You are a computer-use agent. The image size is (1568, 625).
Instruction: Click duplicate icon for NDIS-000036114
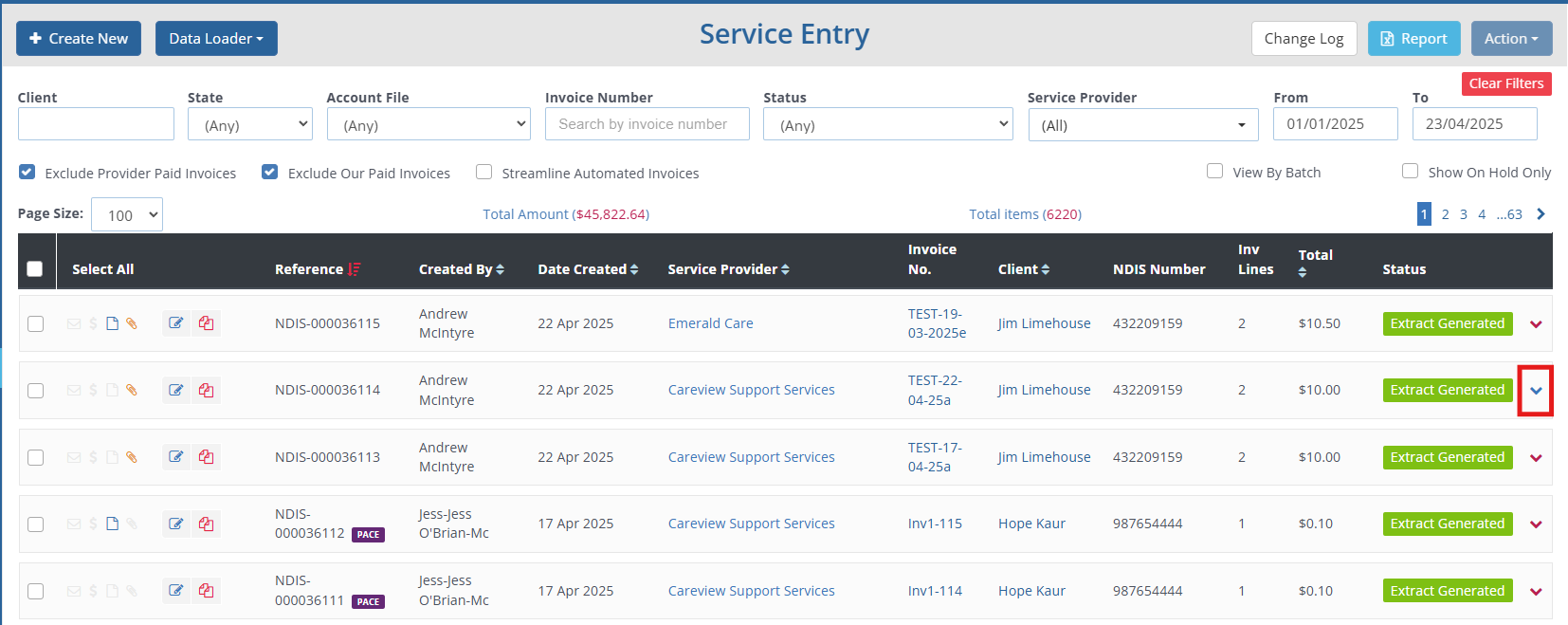pos(206,390)
